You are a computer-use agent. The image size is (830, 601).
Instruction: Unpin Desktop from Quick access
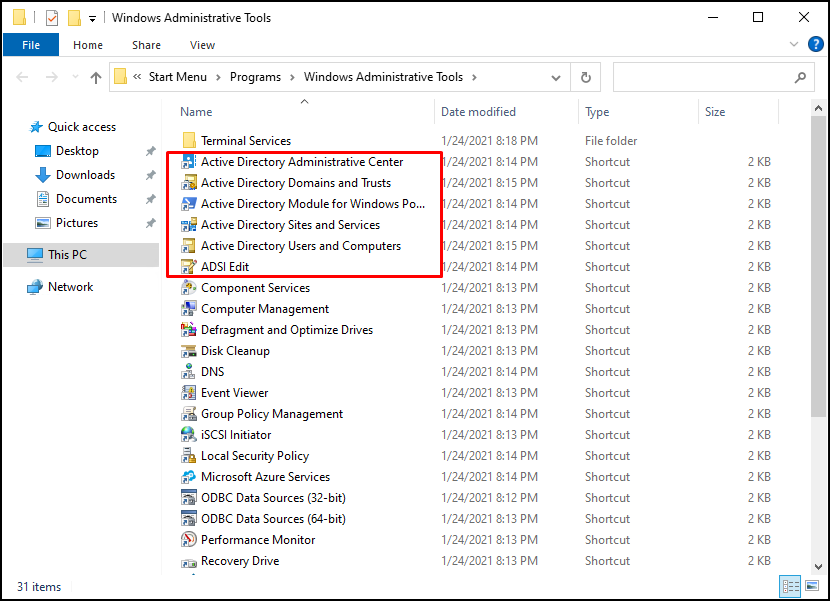[x=151, y=151]
